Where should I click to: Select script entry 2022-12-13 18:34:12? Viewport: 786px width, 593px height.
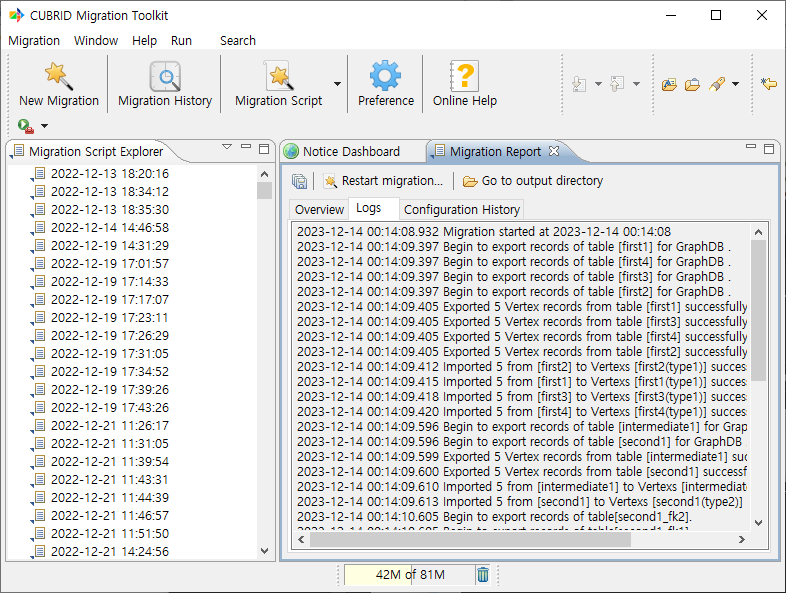pyautogui.click(x=110, y=191)
